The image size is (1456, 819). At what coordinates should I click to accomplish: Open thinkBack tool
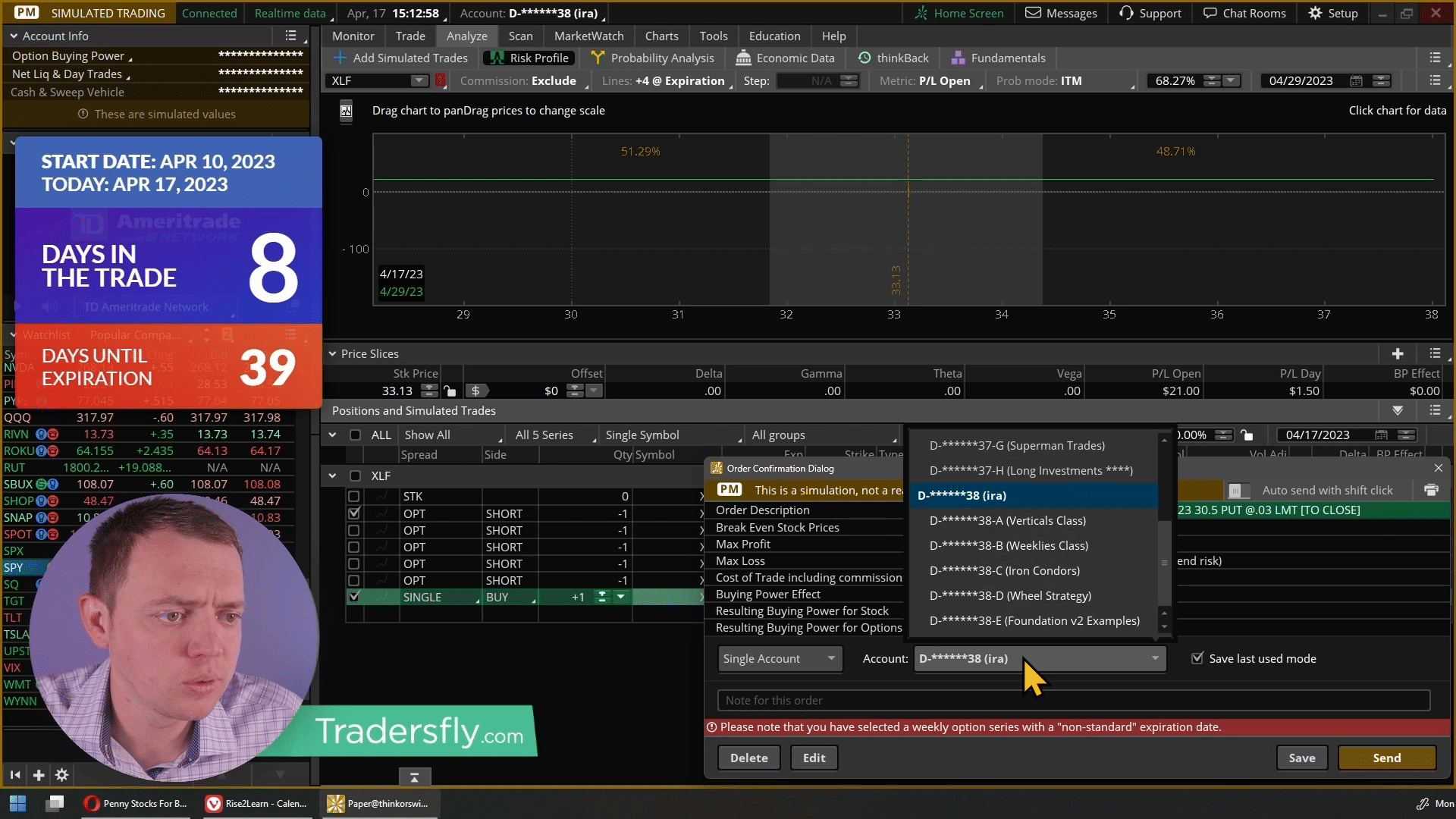click(x=893, y=58)
